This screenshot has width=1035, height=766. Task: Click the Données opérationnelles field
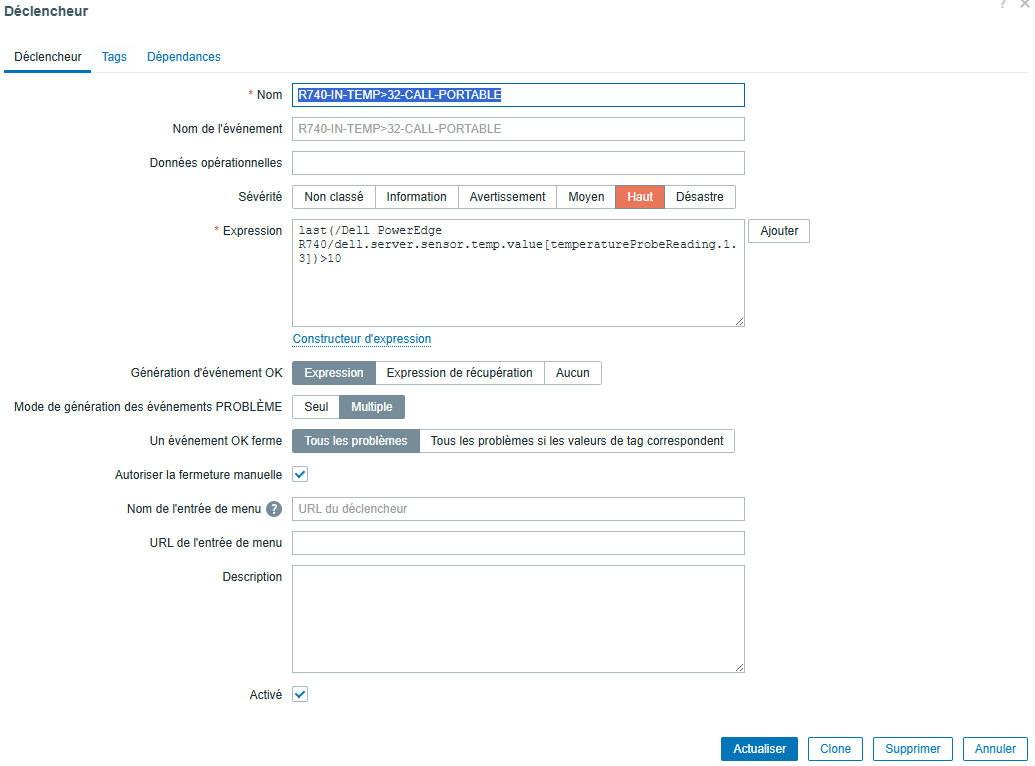tap(518, 163)
